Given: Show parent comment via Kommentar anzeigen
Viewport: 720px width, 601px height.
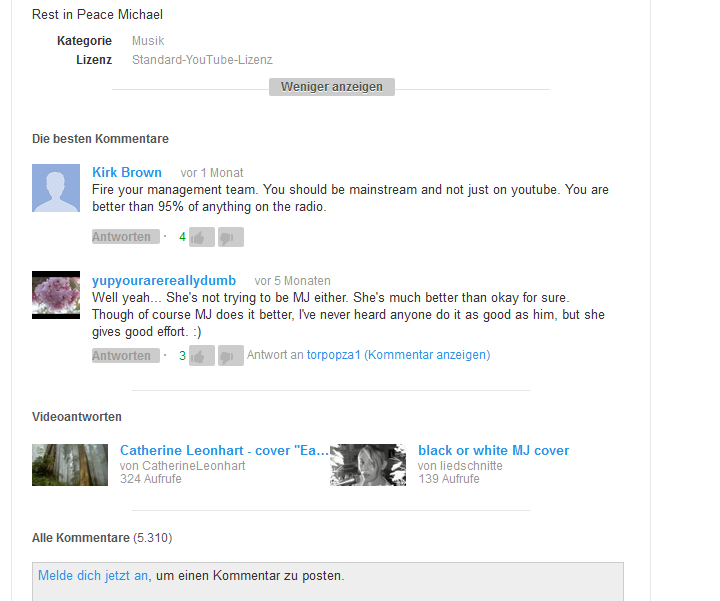Looking at the screenshot, I should pos(427,355).
